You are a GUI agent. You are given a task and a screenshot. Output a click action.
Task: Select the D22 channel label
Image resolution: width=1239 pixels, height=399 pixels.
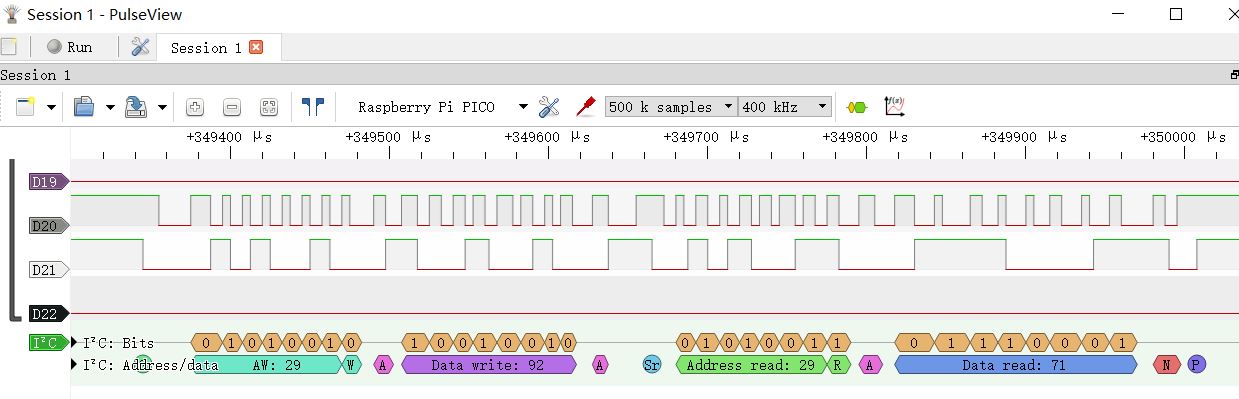pyautogui.click(x=48, y=314)
